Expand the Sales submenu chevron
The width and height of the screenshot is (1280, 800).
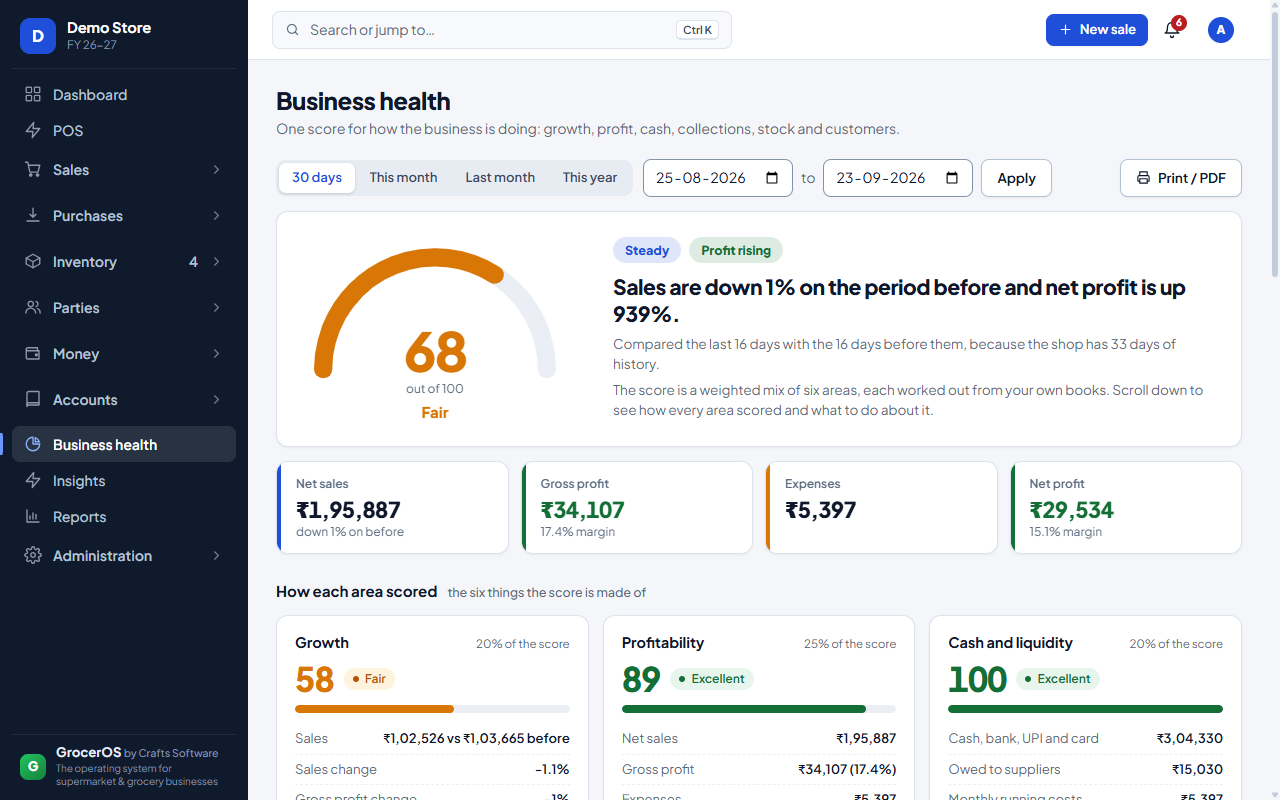click(216, 170)
